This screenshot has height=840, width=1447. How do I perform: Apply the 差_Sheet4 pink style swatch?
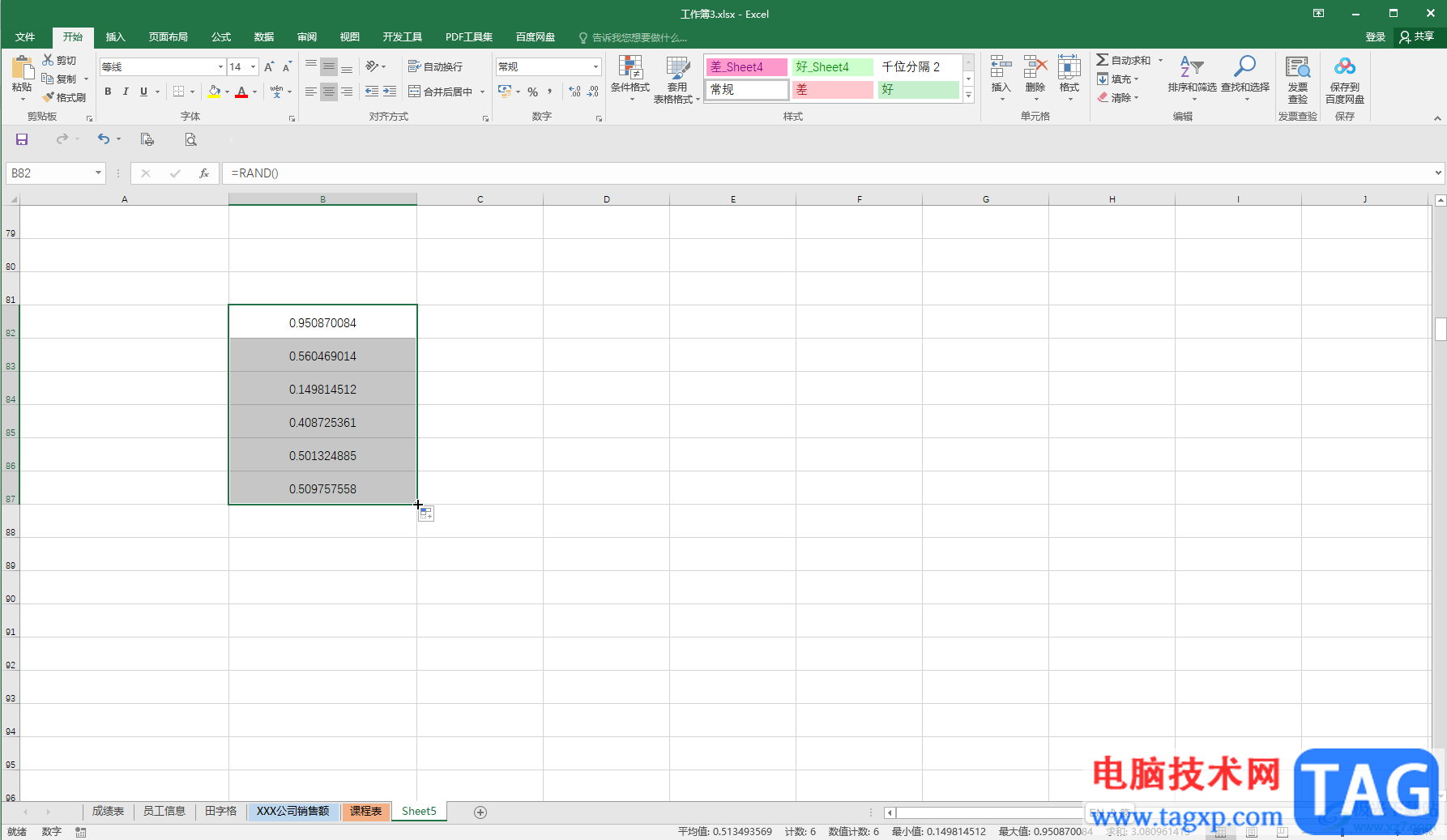(x=747, y=66)
